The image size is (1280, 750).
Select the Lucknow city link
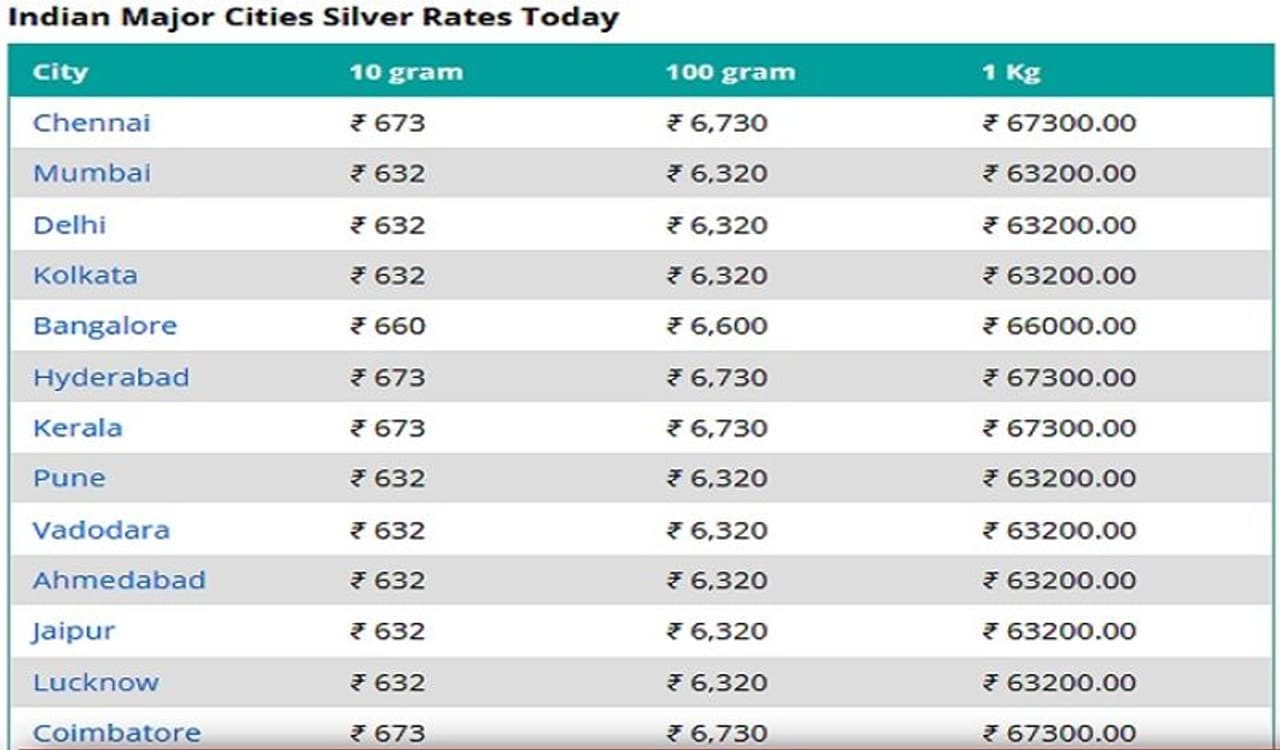pyautogui.click(x=95, y=683)
